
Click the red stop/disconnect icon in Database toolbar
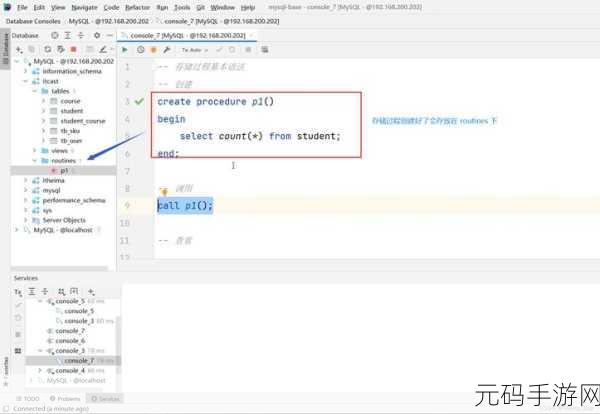coord(73,49)
